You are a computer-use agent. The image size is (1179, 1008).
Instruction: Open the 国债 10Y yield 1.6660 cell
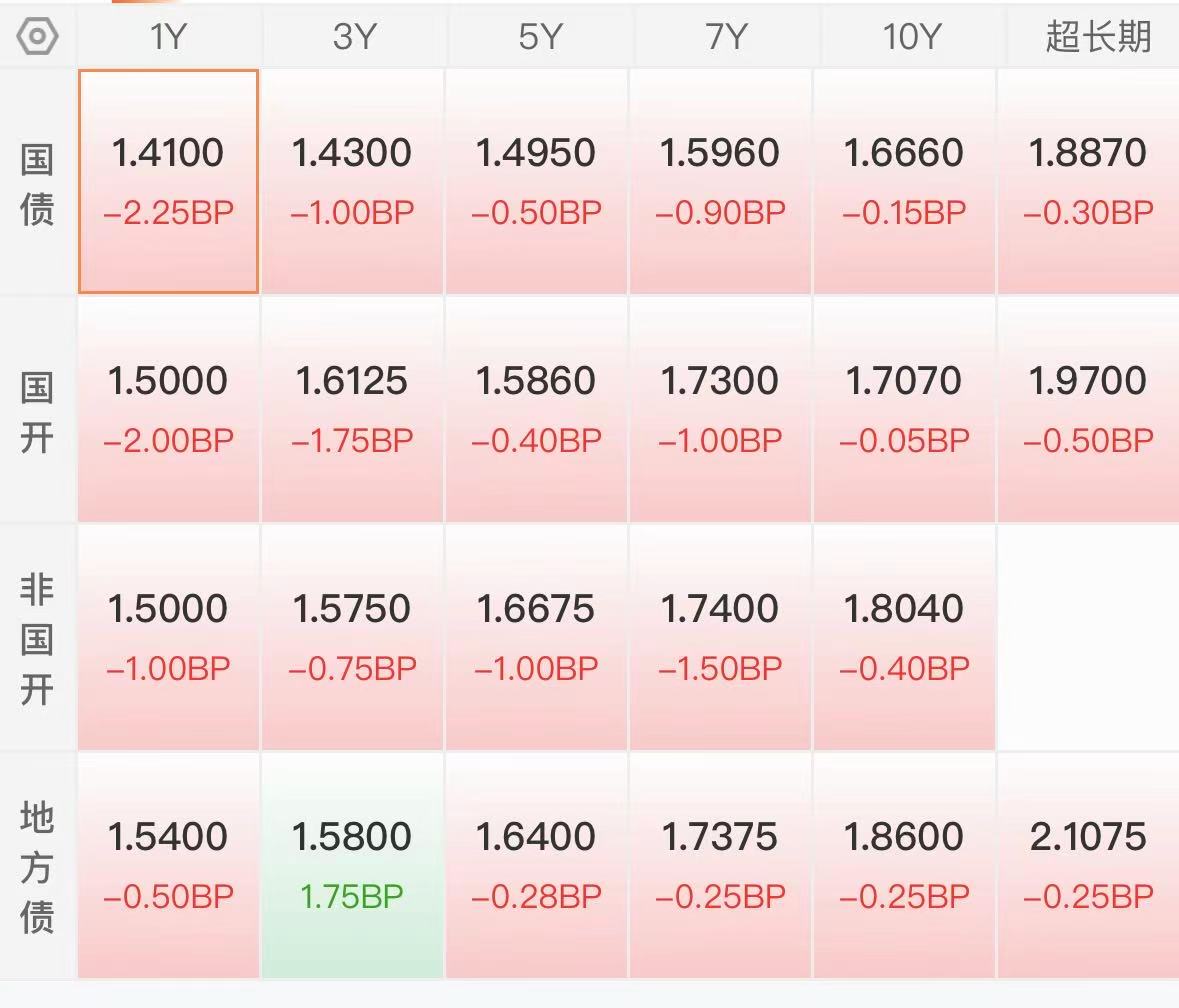click(x=904, y=181)
